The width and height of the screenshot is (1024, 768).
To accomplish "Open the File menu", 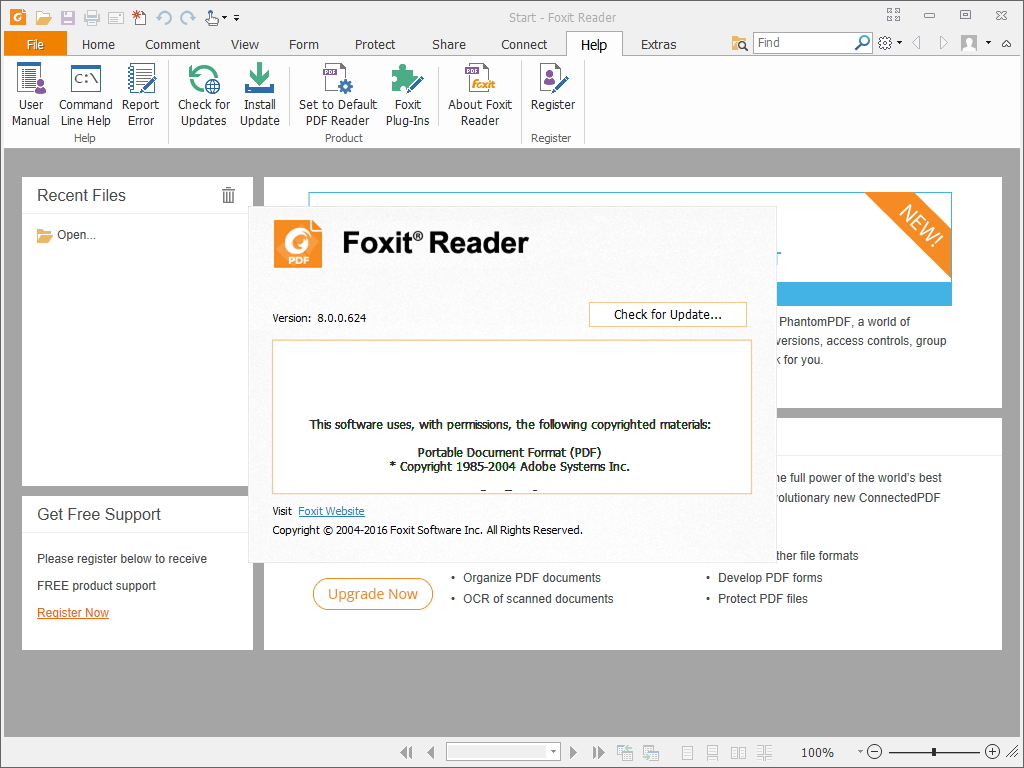I will click(x=35, y=44).
